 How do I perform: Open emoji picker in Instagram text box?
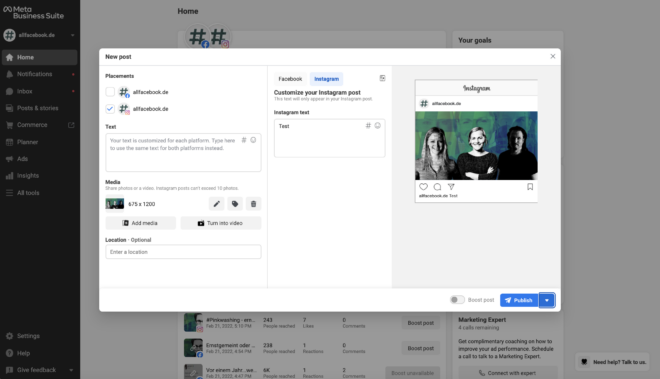(x=378, y=125)
